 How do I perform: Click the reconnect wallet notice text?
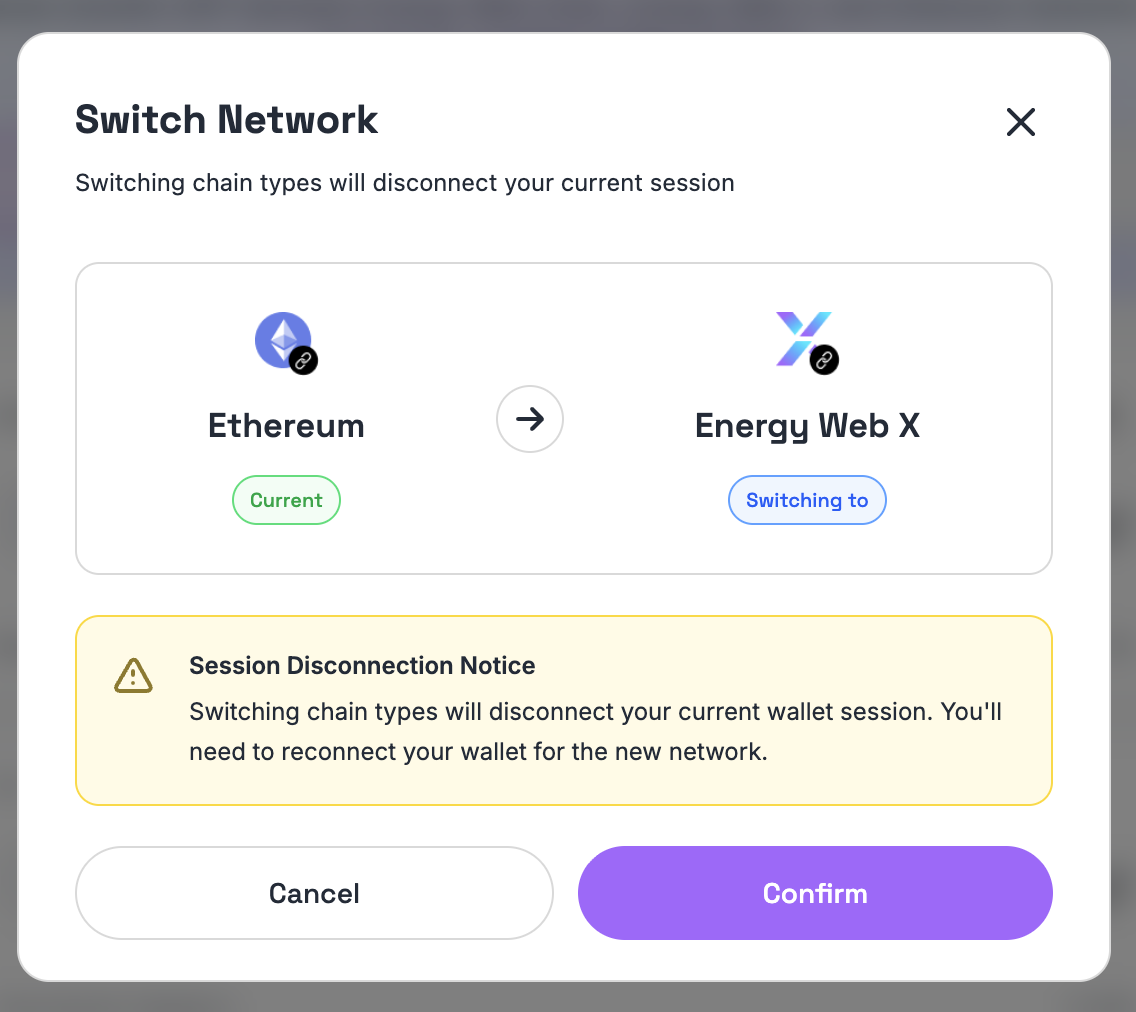tap(595, 732)
